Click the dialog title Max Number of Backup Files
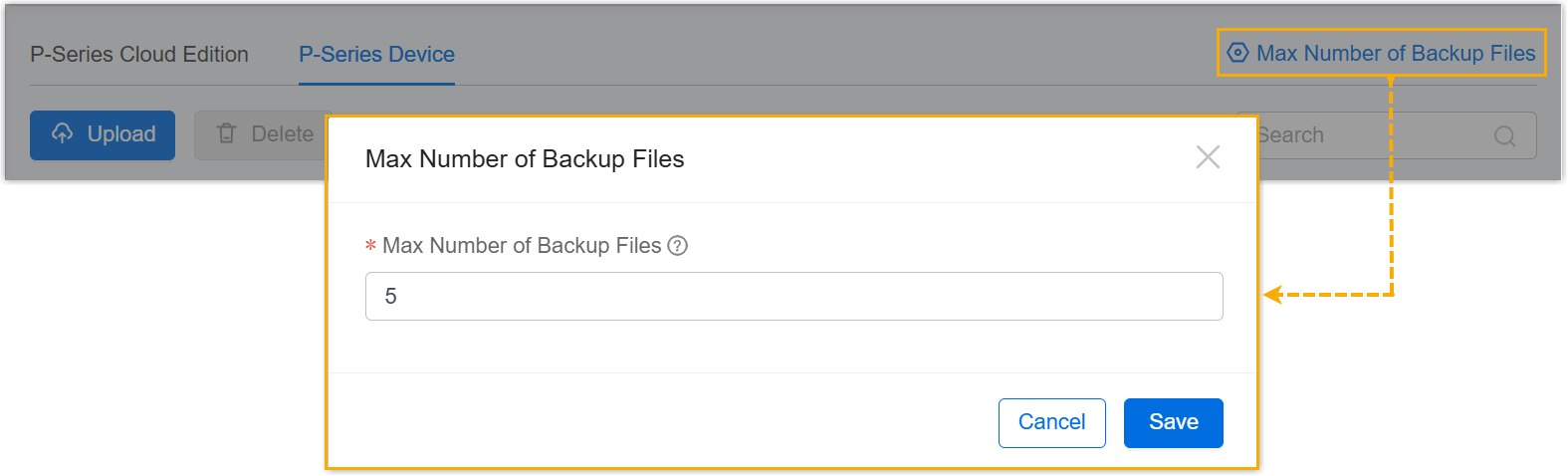 point(525,159)
